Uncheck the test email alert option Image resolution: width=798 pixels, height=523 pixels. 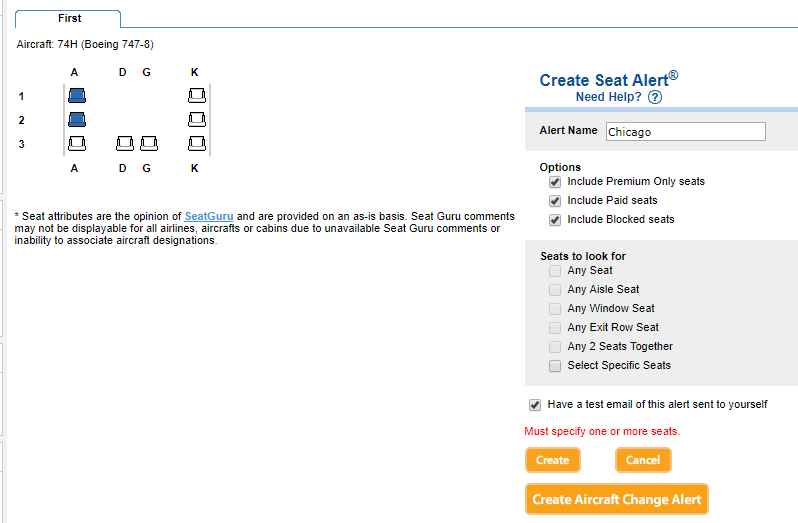[535, 405]
